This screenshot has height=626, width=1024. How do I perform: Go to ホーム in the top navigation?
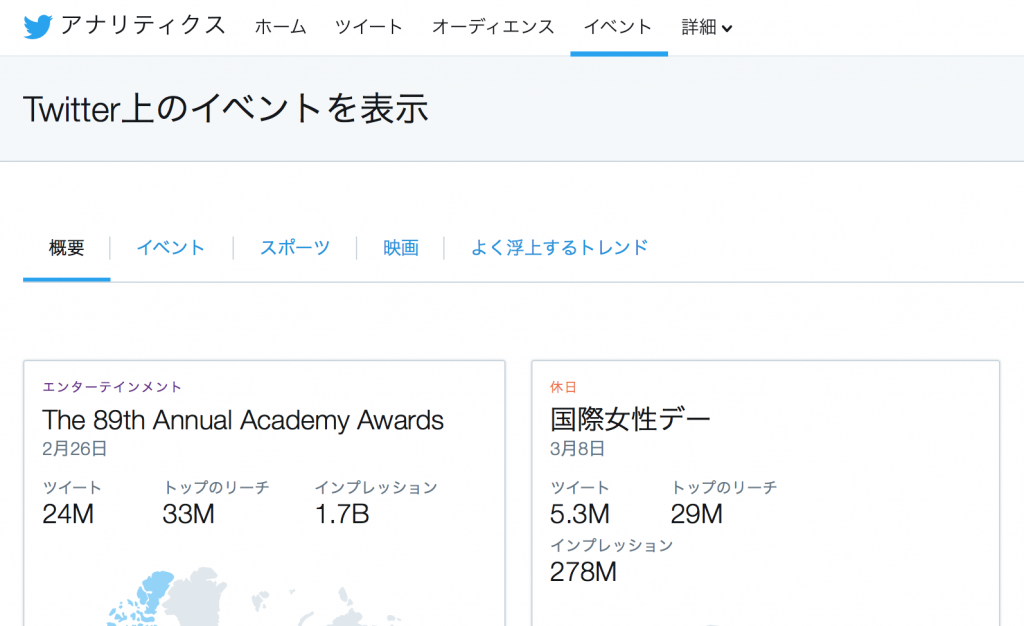pyautogui.click(x=280, y=27)
